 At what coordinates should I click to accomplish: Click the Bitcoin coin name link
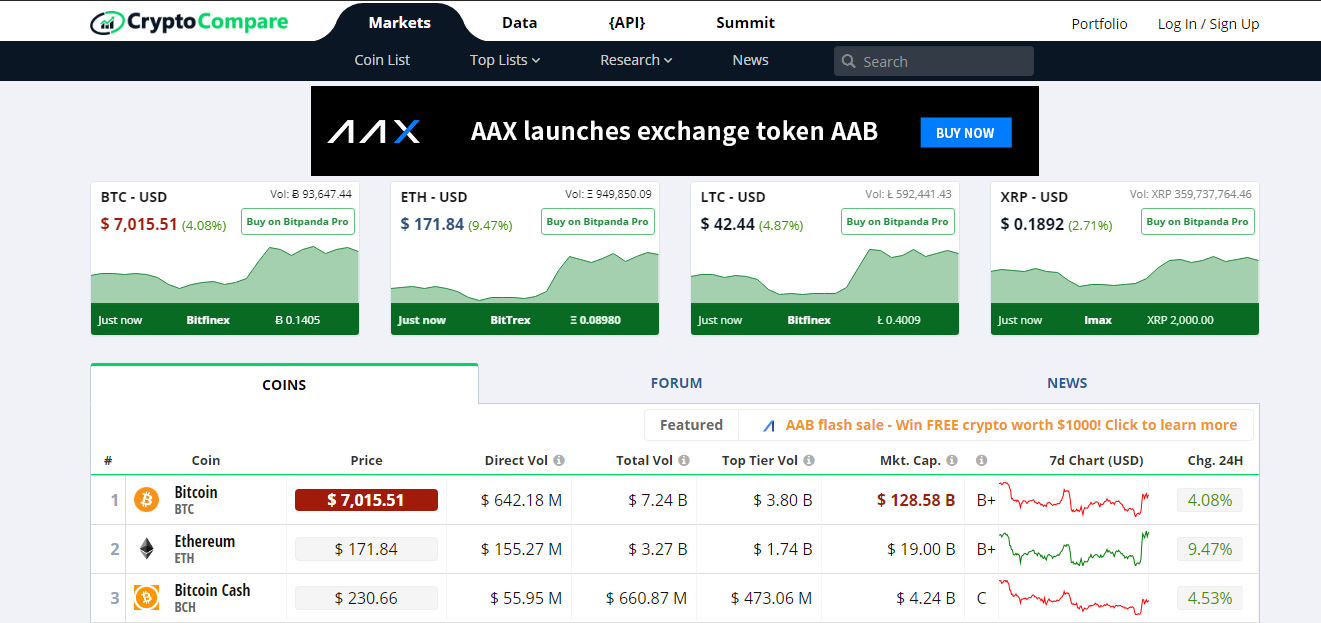tap(196, 492)
